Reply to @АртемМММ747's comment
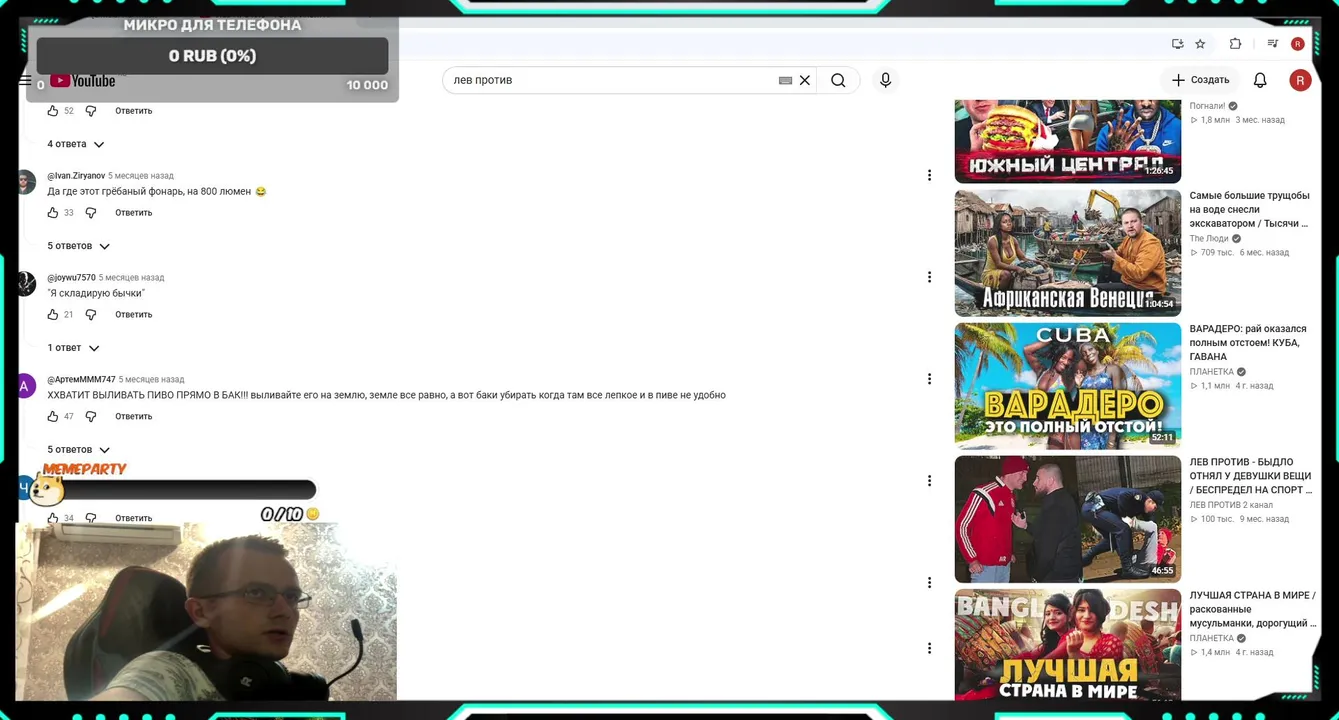 tap(133, 417)
